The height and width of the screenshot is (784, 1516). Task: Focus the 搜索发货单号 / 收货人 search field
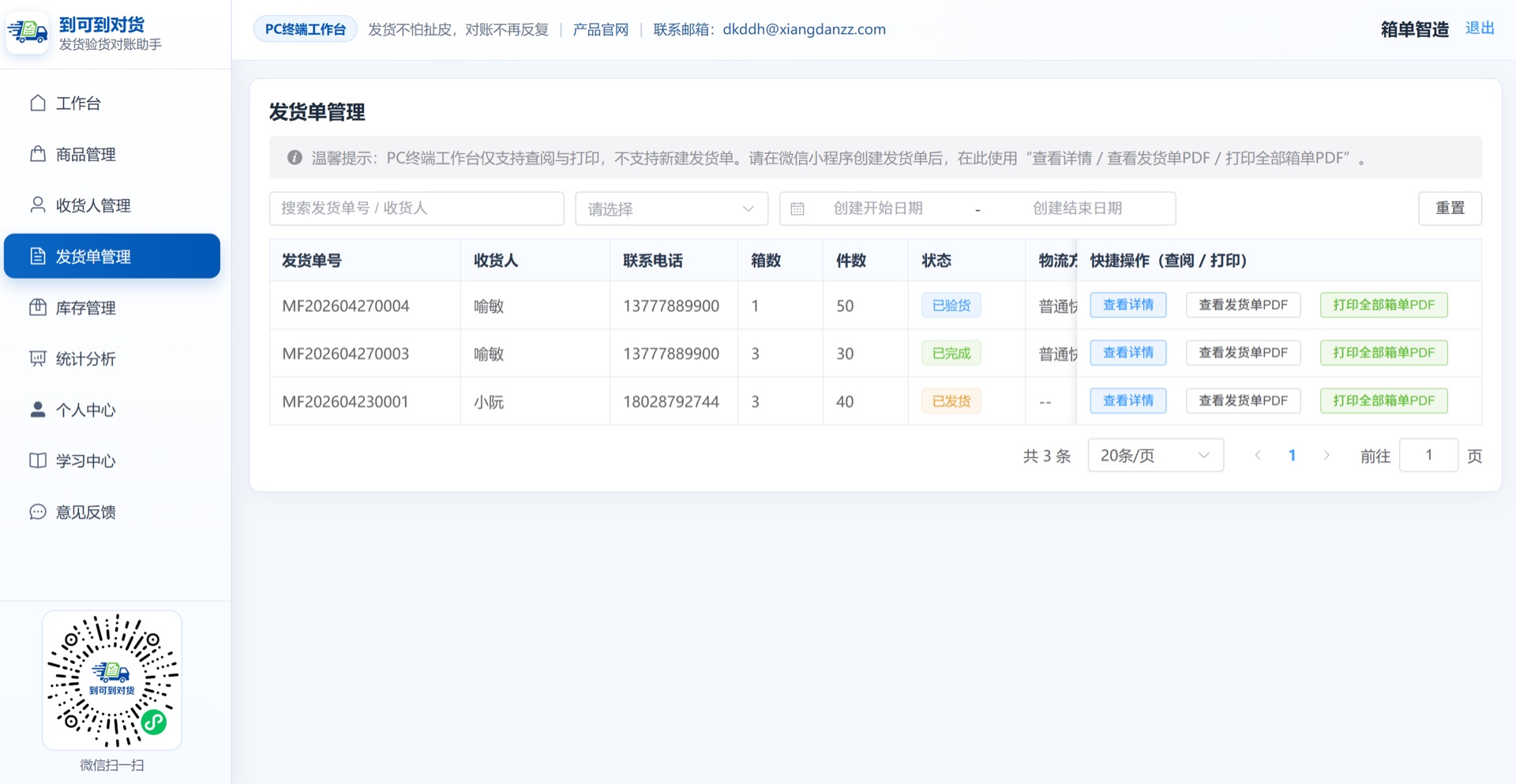(417, 208)
